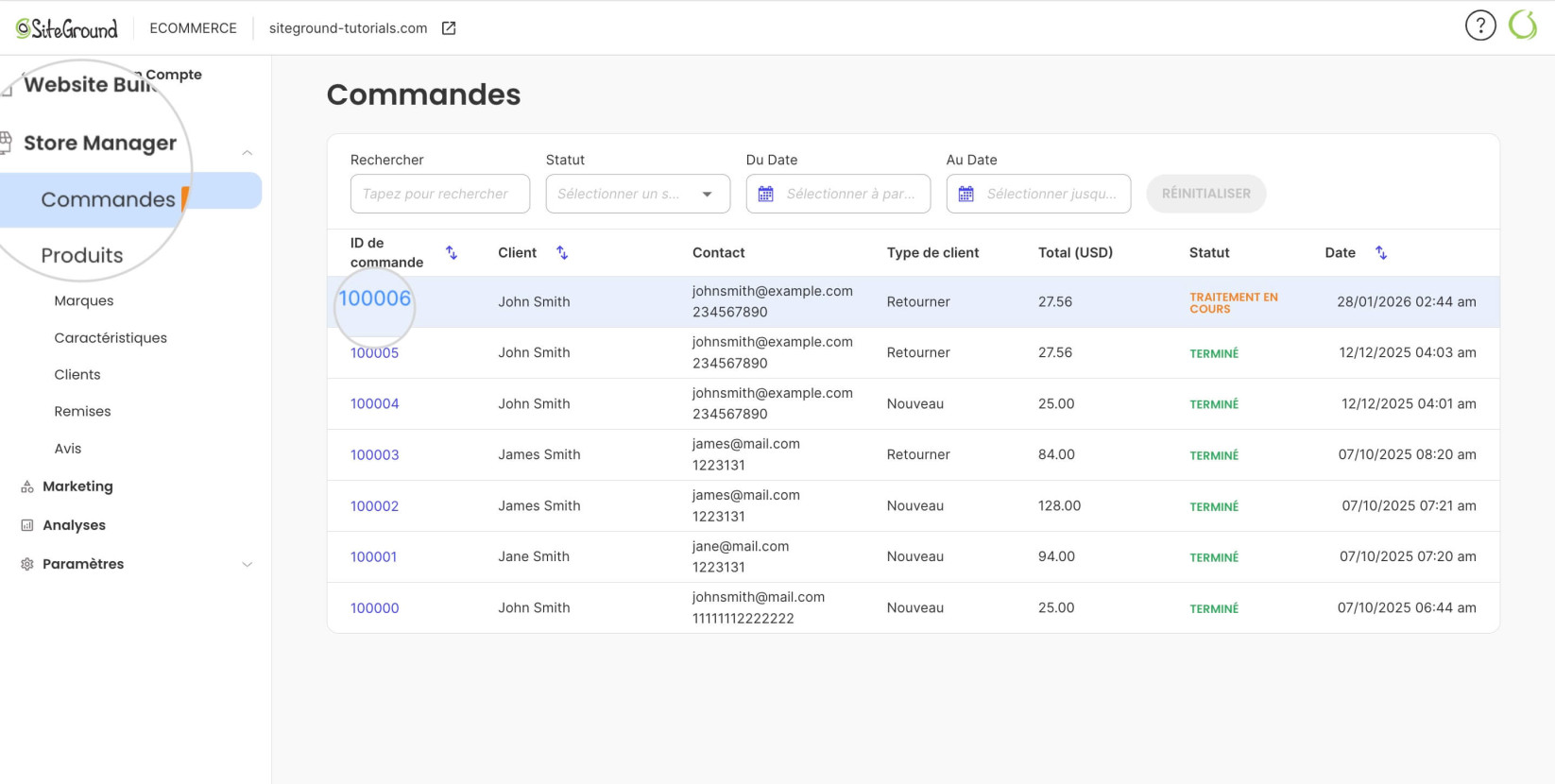Image resolution: width=1555 pixels, height=784 pixels.
Task: Click the 128.00 total value
Action: (1059, 505)
